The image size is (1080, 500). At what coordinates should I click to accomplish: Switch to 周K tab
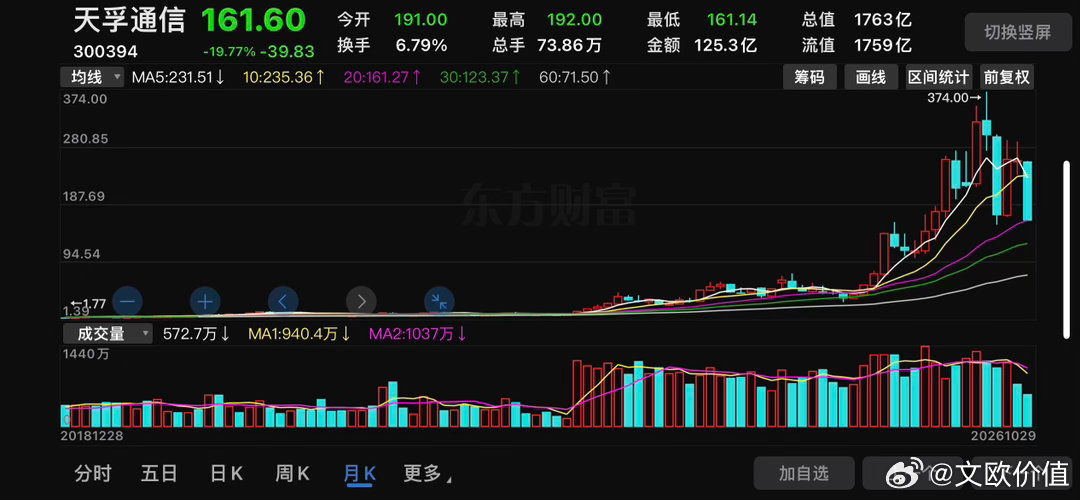click(293, 473)
